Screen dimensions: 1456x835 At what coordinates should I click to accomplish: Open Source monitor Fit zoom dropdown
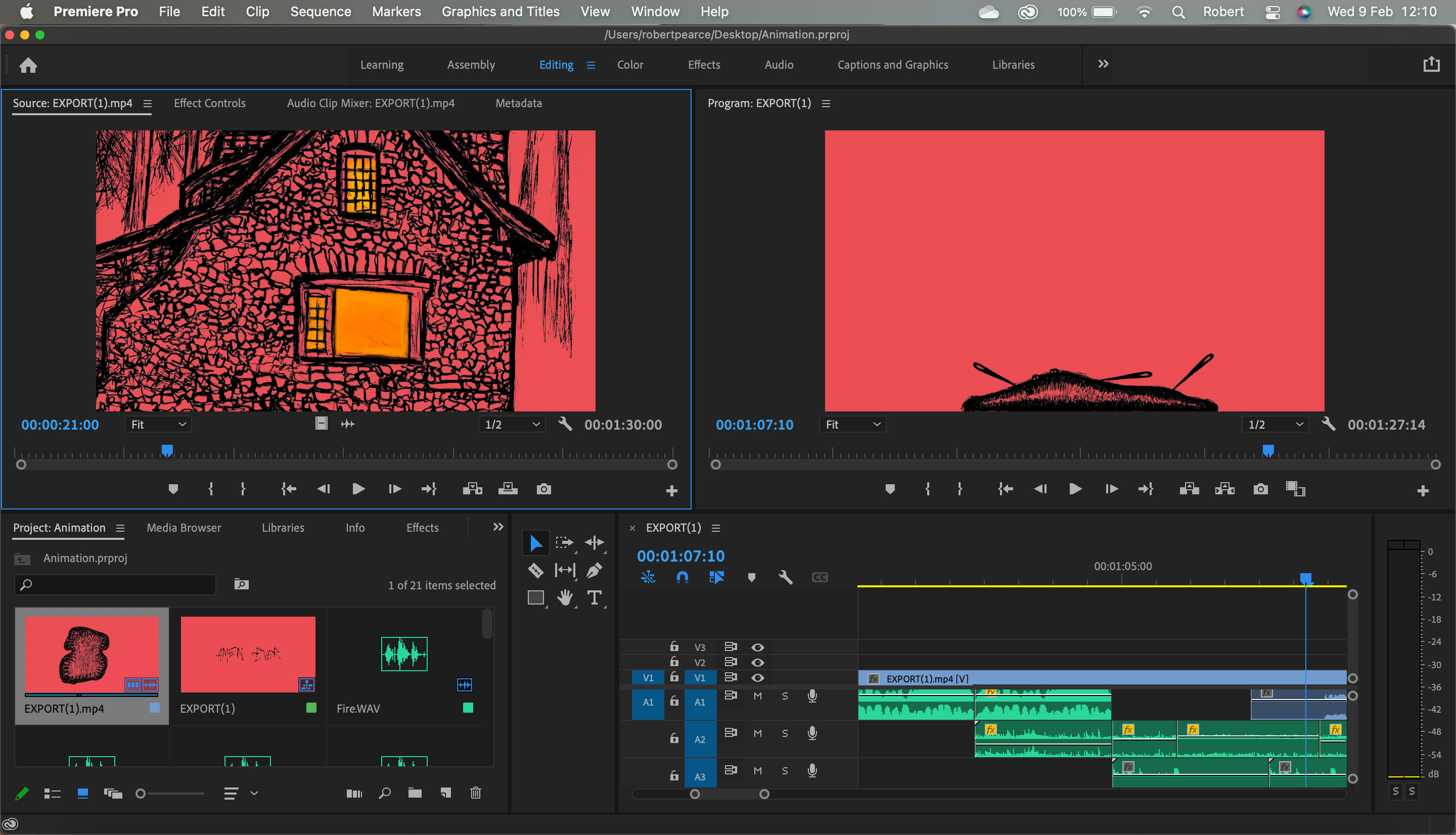coord(158,425)
